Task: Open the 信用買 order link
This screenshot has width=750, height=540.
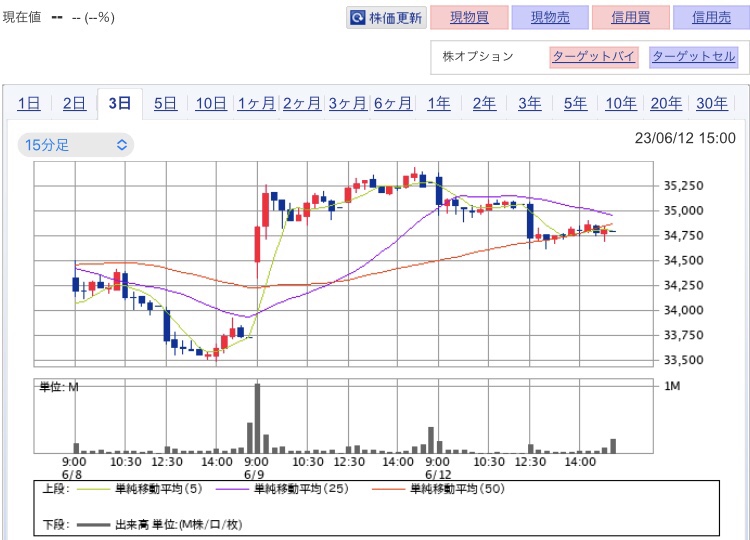Action: [630, 18]
